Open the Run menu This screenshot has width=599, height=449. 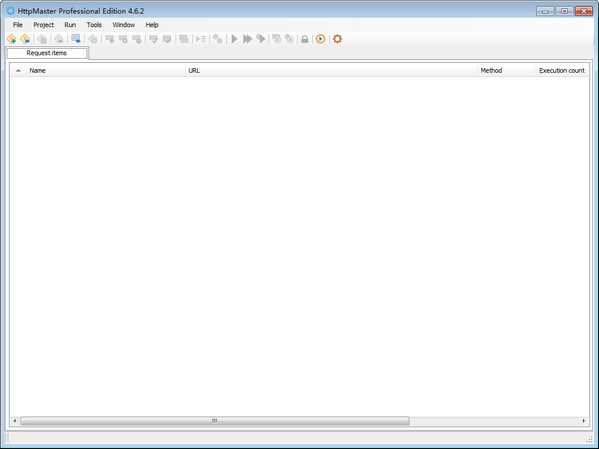[70, 25]
